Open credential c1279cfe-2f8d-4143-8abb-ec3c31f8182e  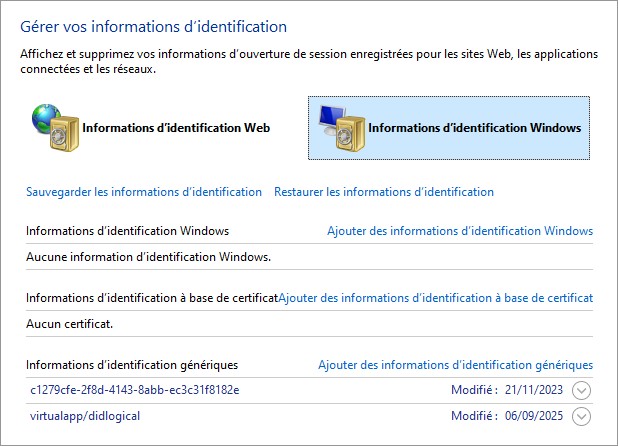(x=135, y=390)
